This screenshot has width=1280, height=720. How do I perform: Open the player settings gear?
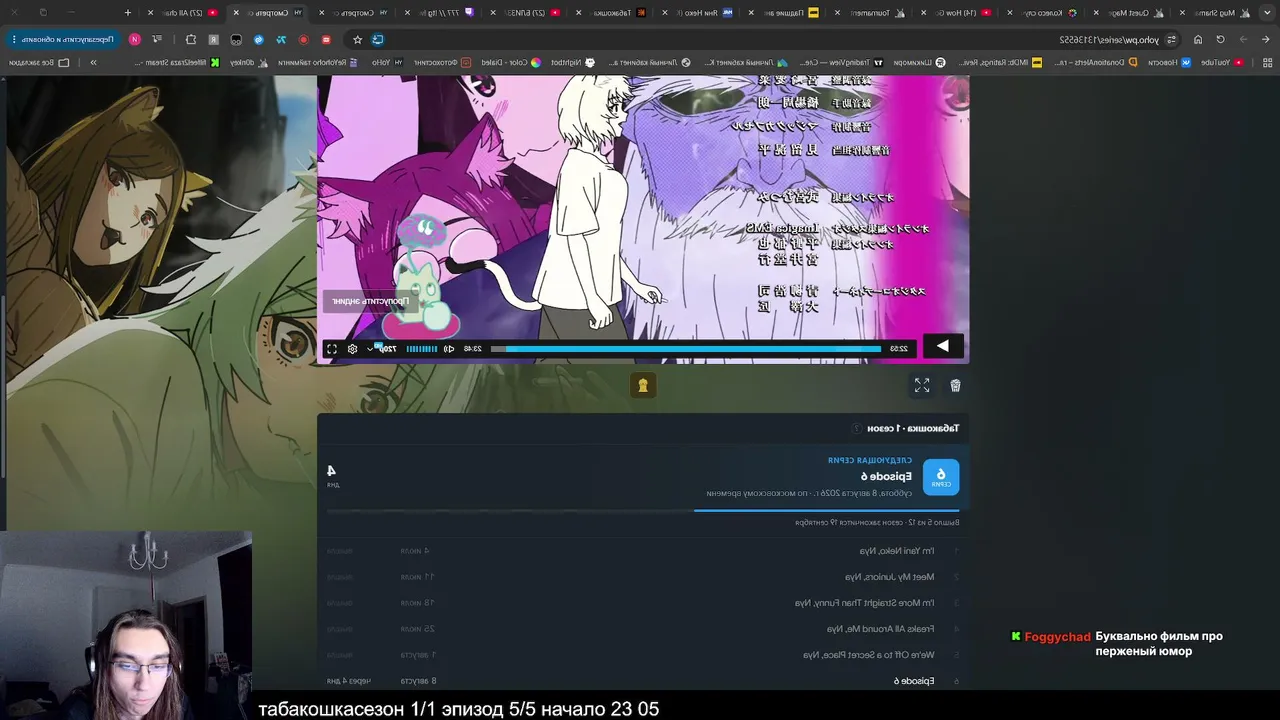point(352,349)
